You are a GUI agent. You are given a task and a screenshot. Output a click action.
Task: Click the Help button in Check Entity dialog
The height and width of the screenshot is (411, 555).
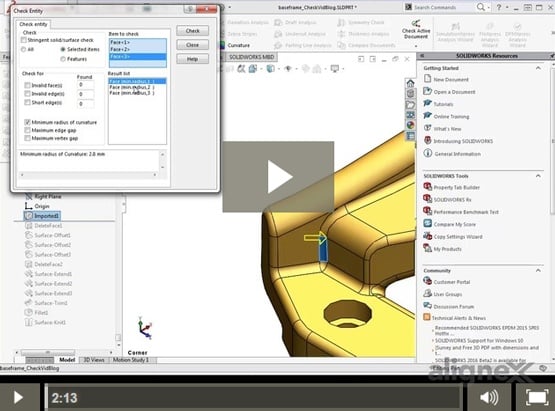[x=192, y=59]
